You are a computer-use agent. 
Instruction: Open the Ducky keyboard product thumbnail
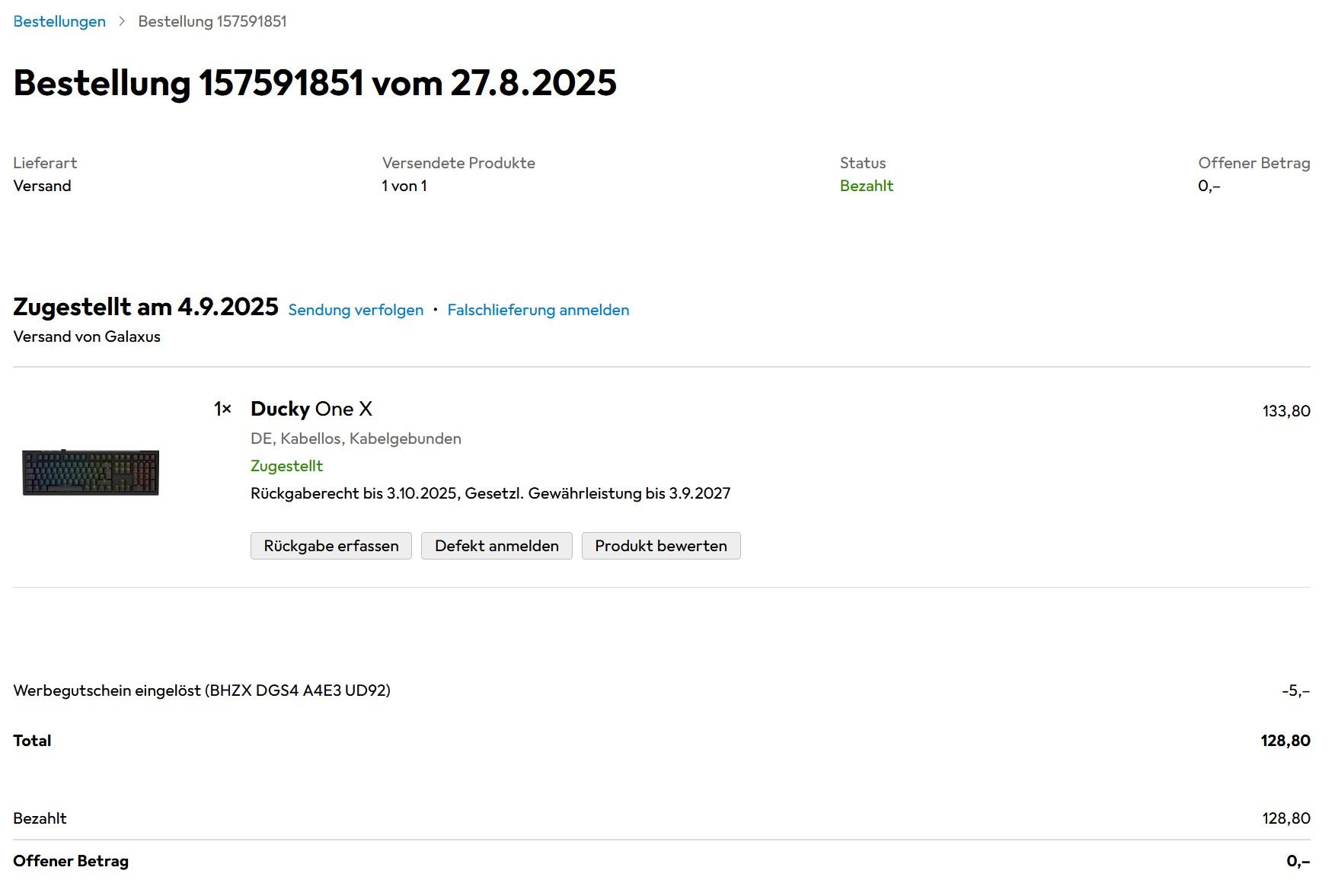91,472
